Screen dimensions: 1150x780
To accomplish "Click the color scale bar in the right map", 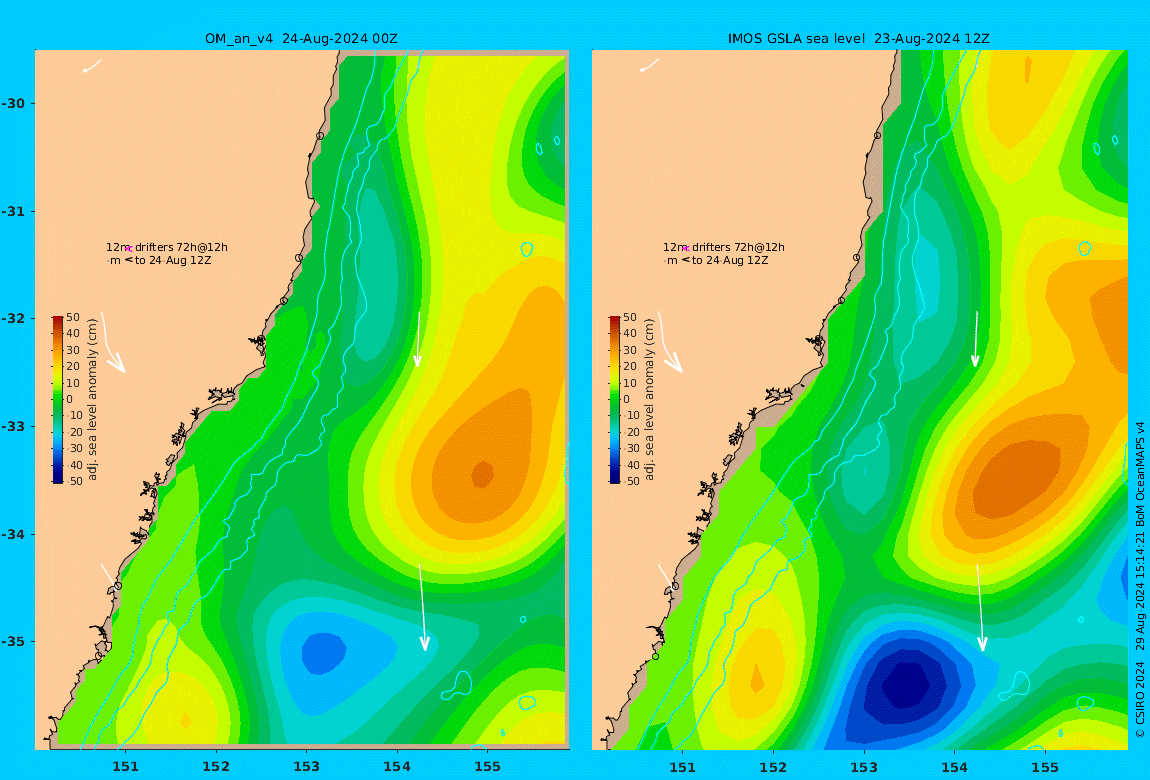I will tap(615, 400).
